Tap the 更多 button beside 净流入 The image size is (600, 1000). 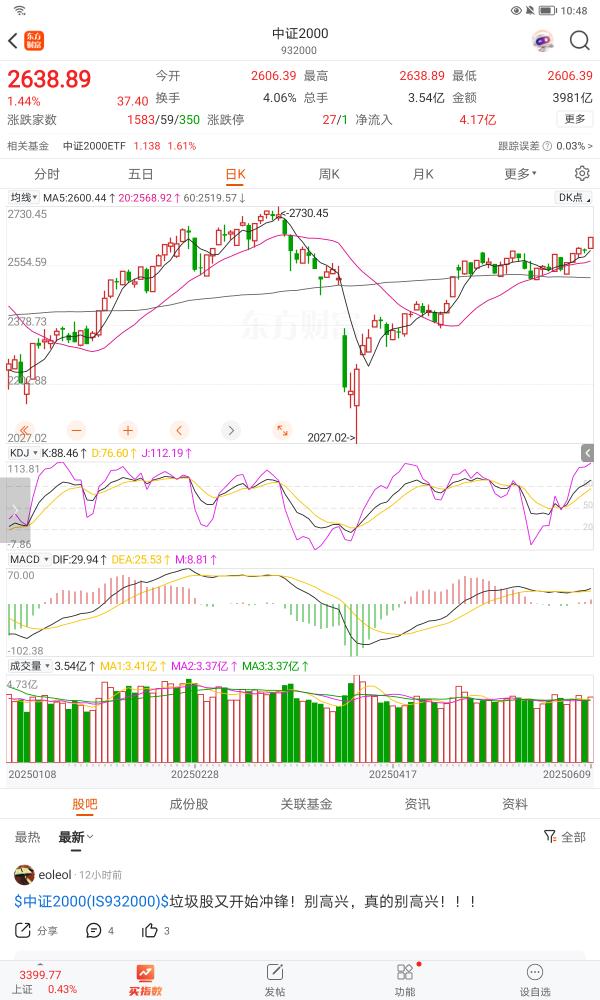coord(575,119)
